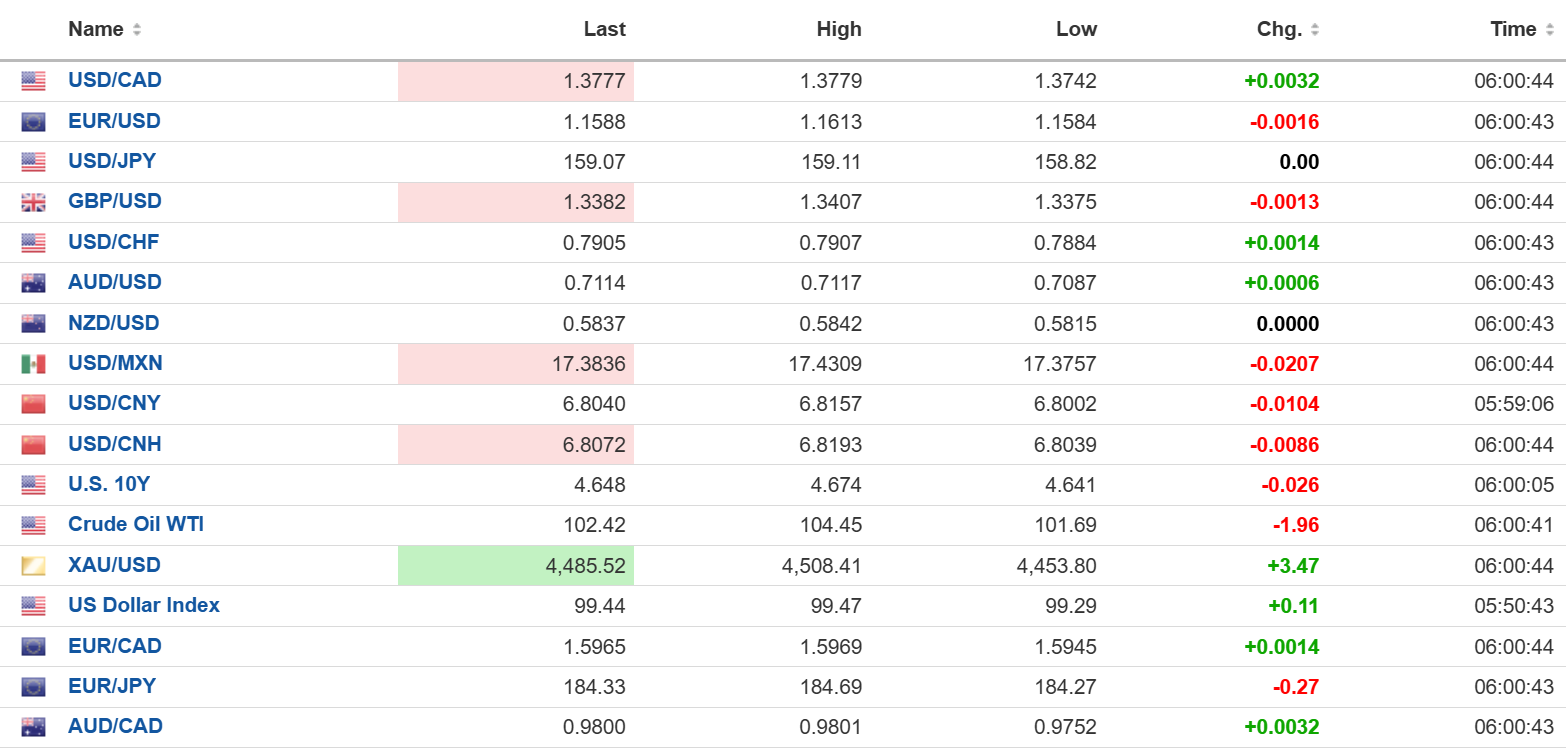Open the USD/JPY pair link
Image resolution: width=1566 pixels, height=751 pixels.
[112, 161]
